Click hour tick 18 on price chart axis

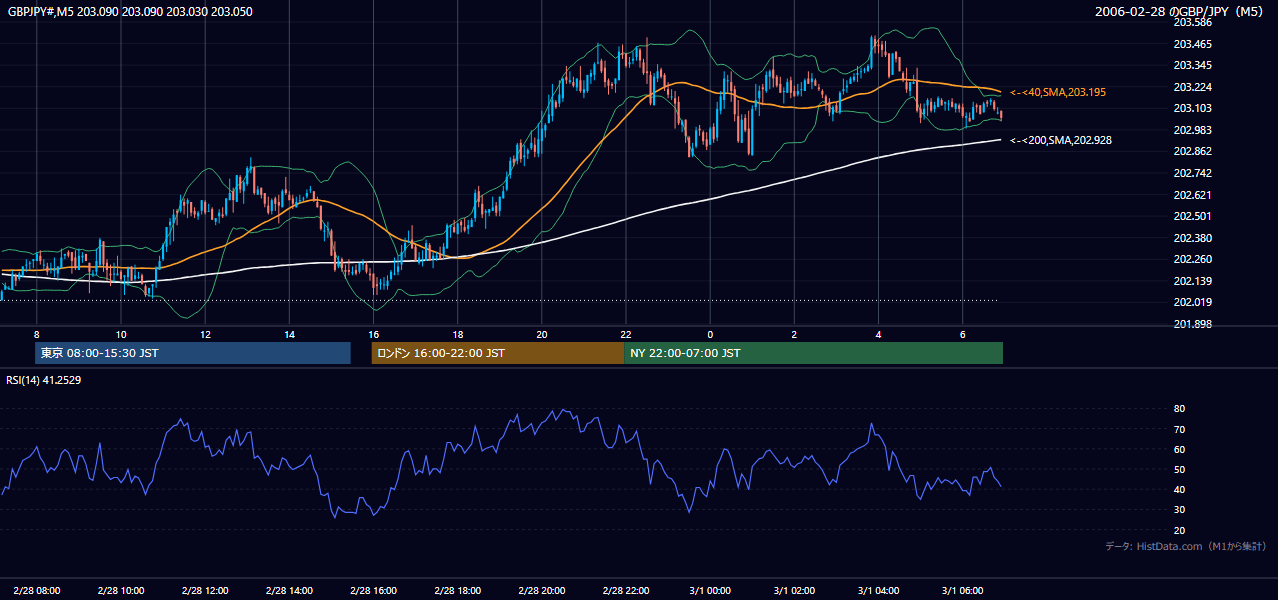[457, 334]
